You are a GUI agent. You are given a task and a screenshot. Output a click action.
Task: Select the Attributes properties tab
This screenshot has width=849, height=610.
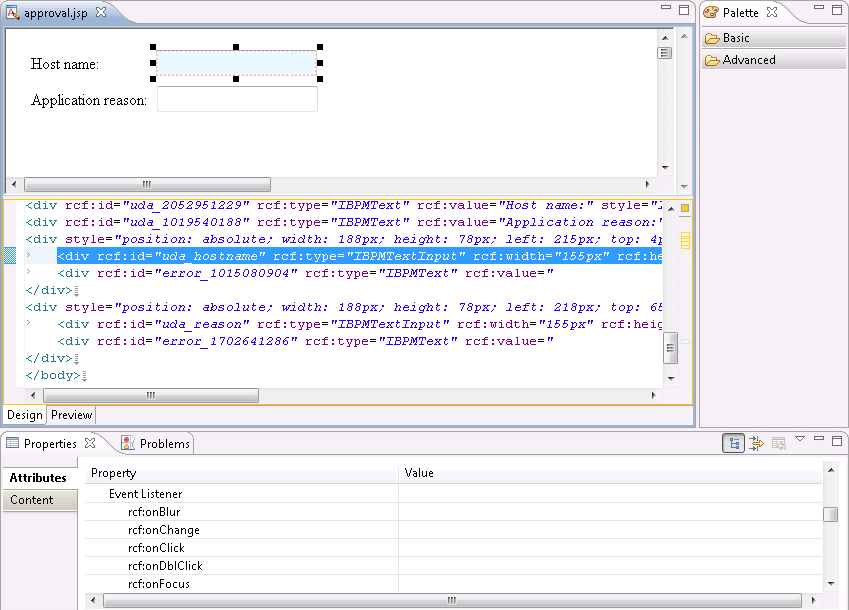39,478
